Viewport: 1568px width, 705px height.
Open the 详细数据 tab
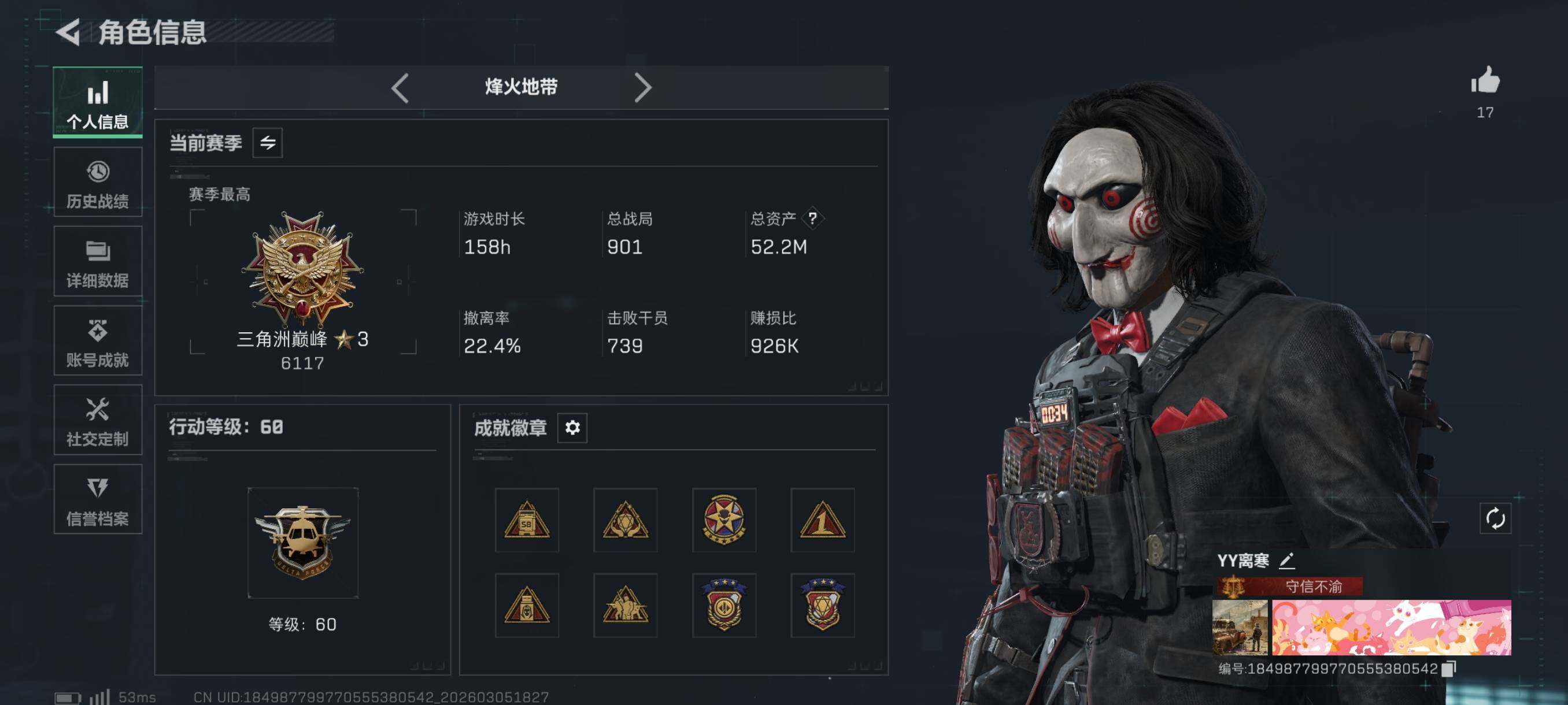97,262
